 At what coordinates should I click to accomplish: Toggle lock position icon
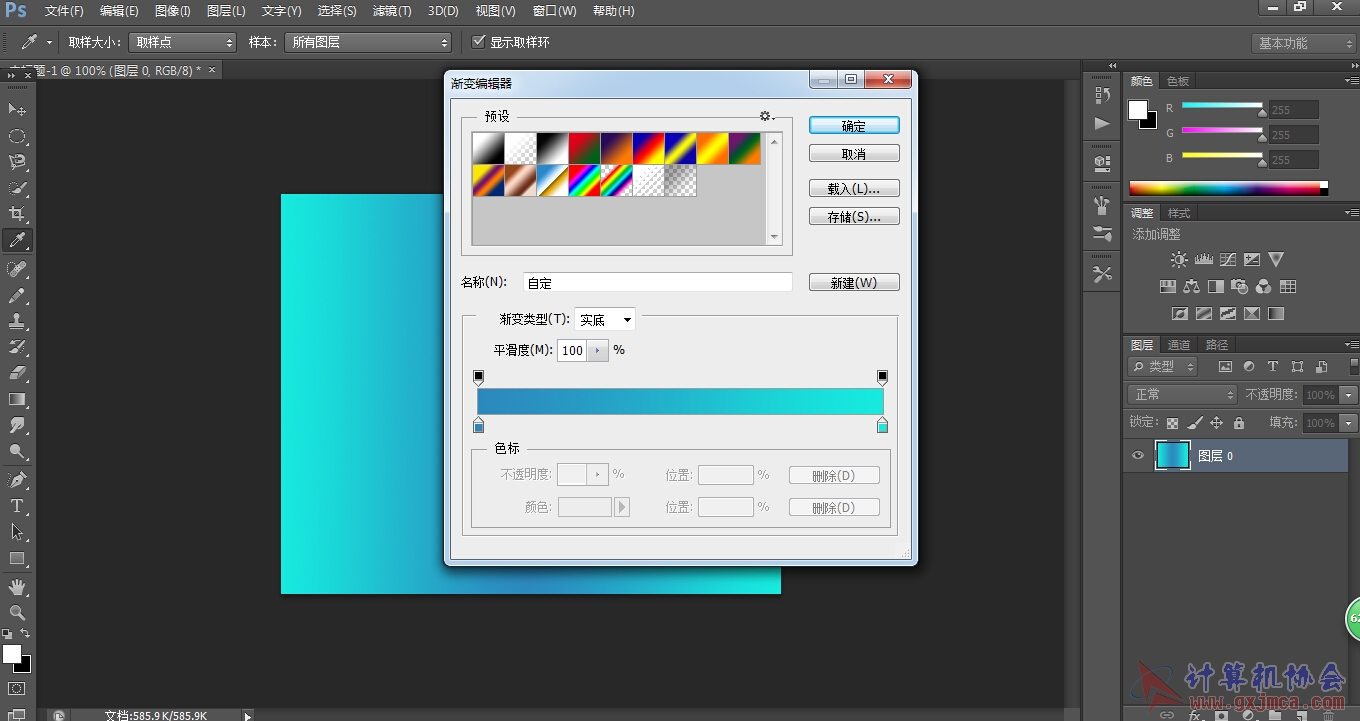[1217, 423]
